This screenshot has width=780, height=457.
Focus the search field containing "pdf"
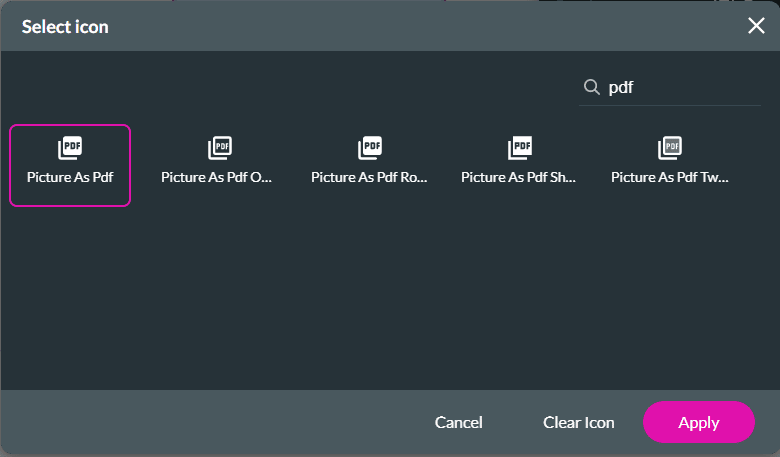[680, 88]
